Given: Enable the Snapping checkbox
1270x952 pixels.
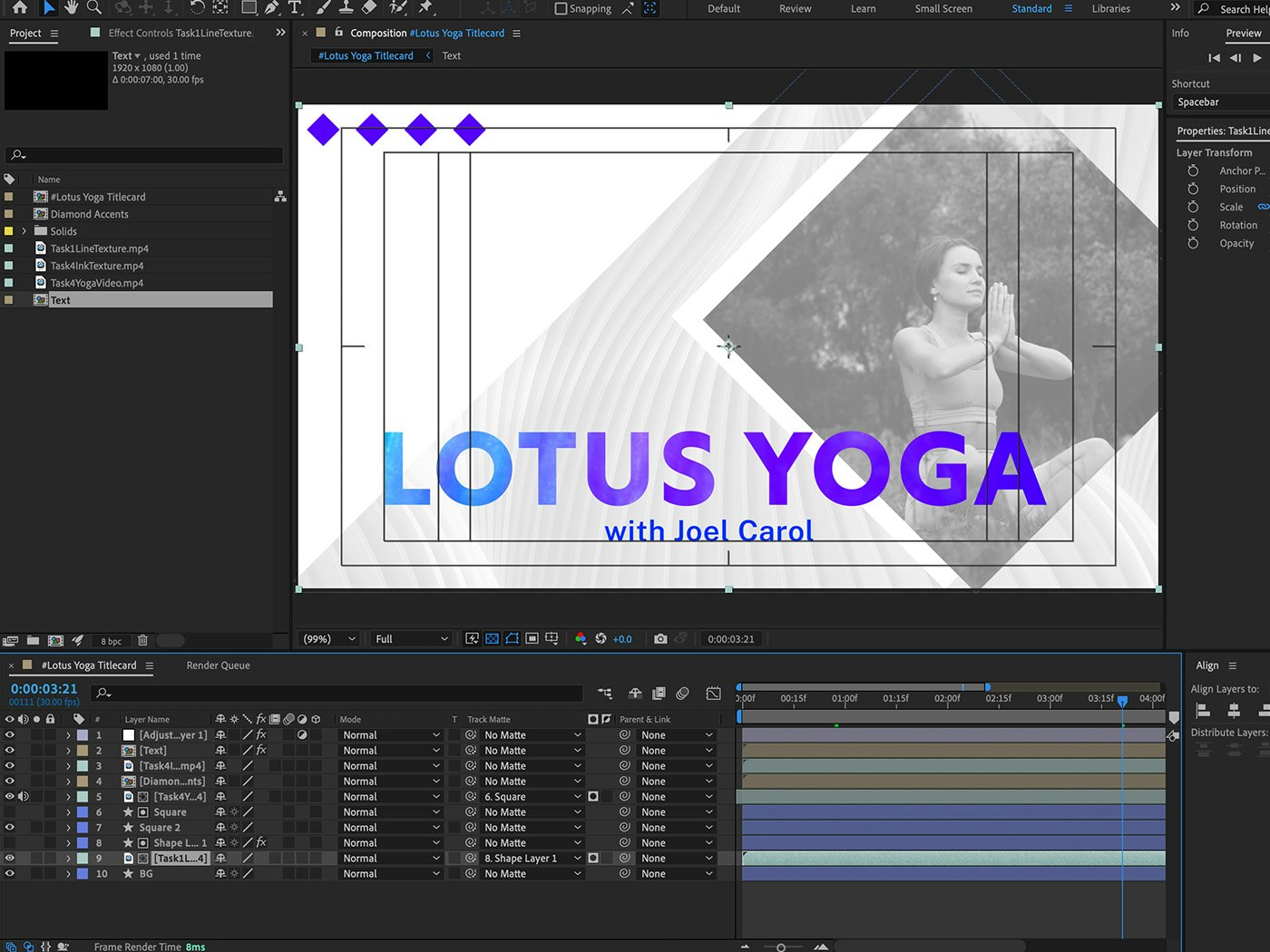Looking at the screenshot, I should 561,9.
